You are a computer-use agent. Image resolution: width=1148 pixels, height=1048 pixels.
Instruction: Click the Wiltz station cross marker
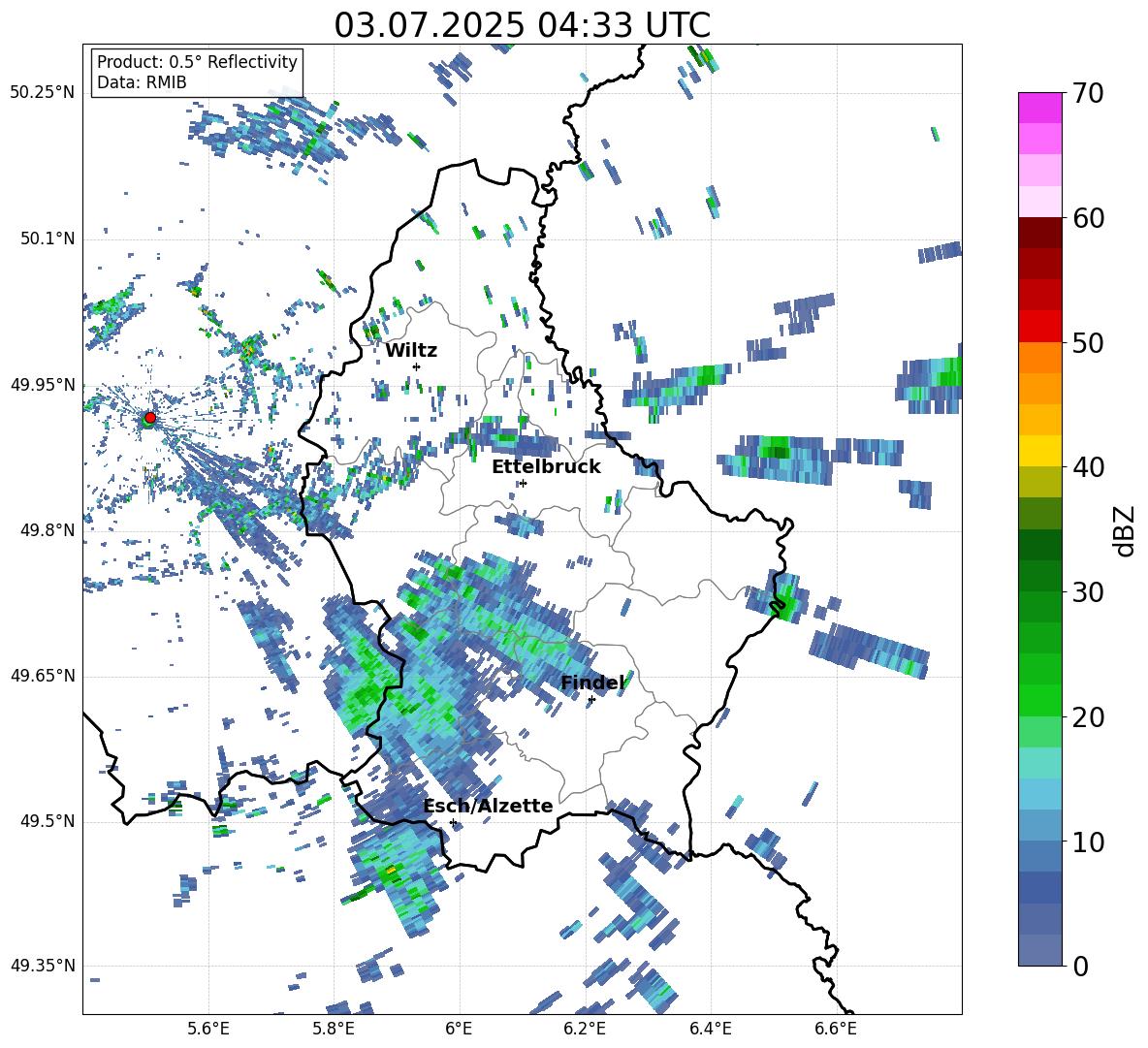coord(417,366)
